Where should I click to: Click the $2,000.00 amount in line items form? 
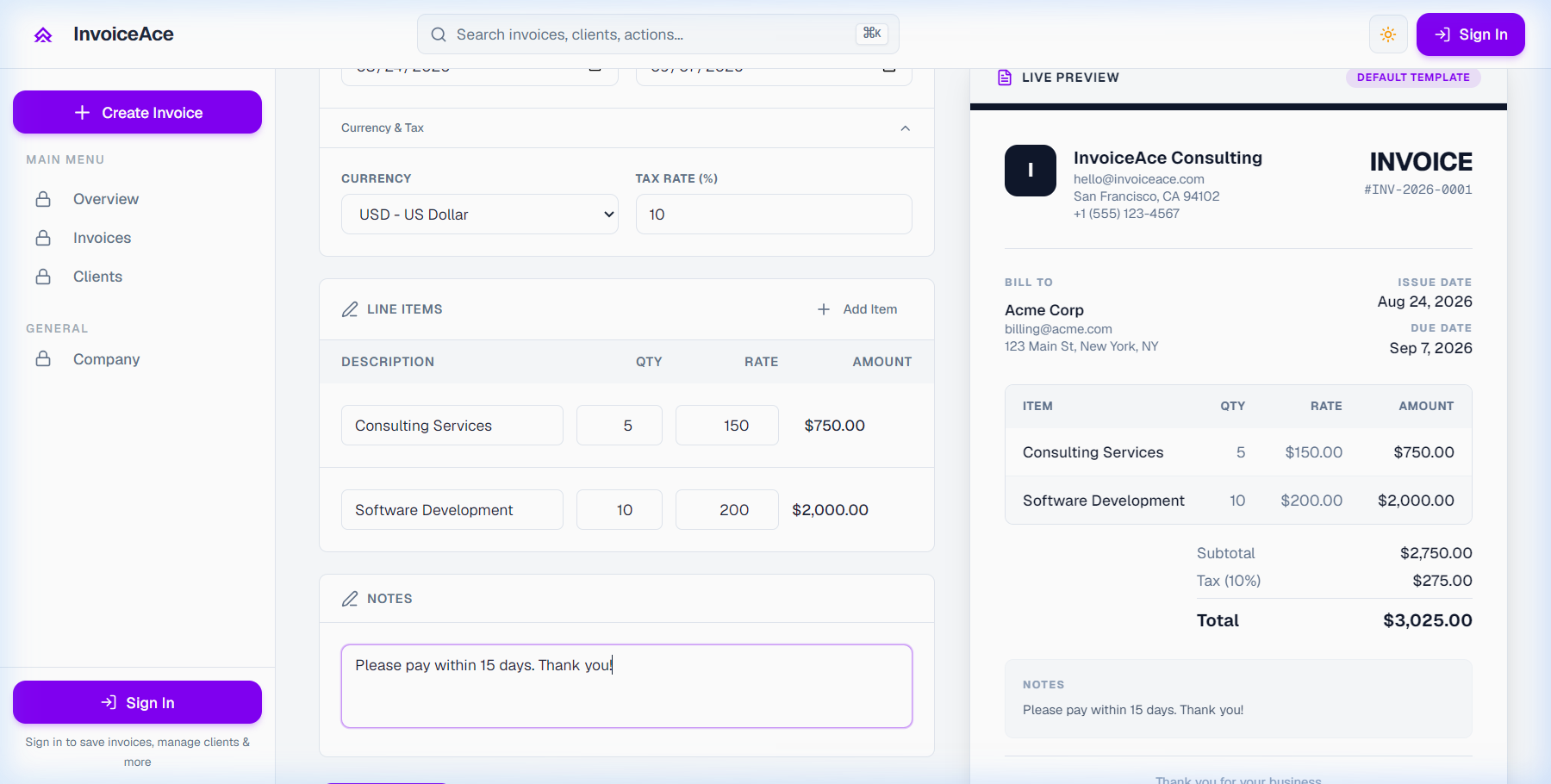[831, 510]
